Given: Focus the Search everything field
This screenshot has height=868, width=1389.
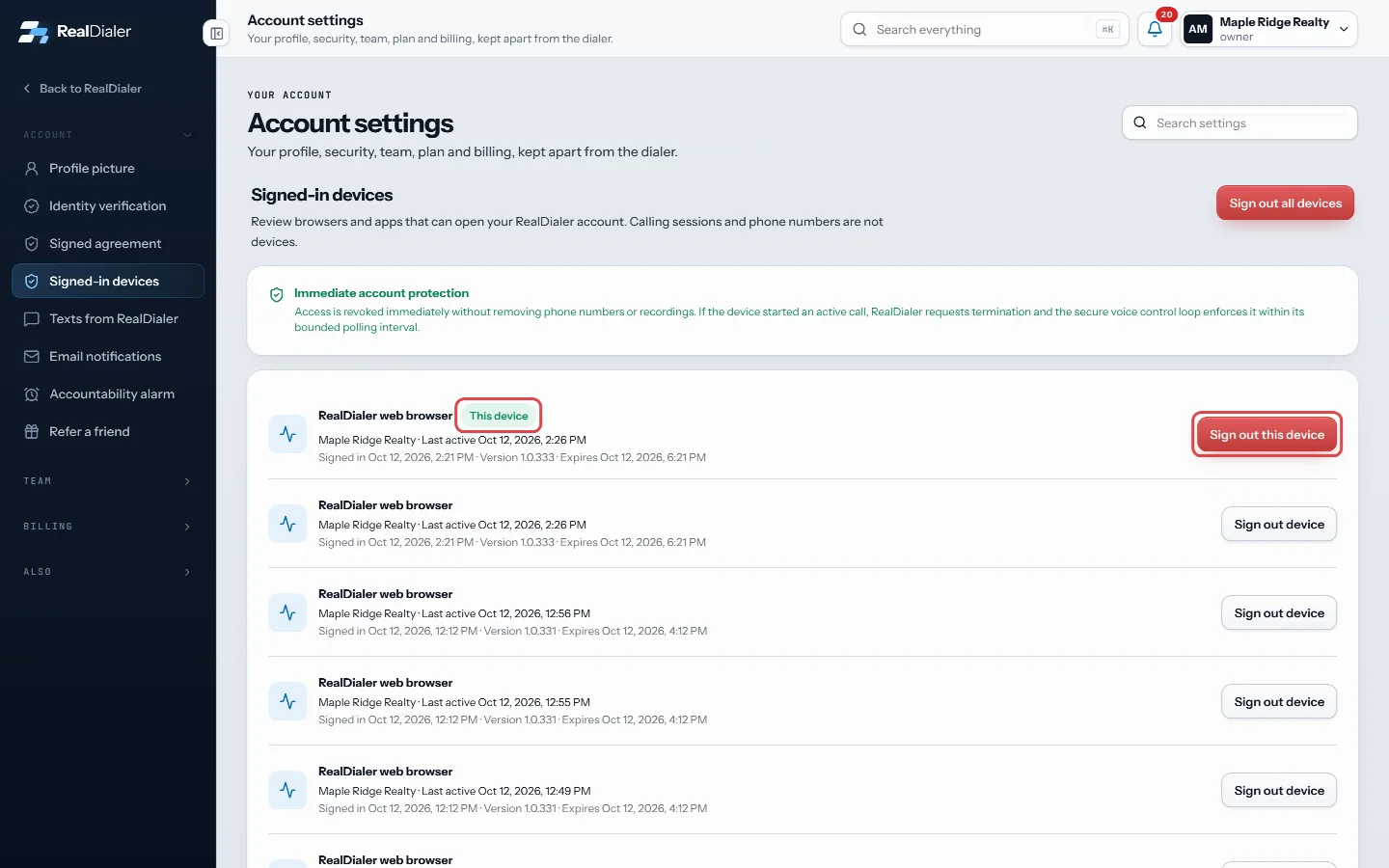Looking at the screenshot, I should click(x=984, y=29).
